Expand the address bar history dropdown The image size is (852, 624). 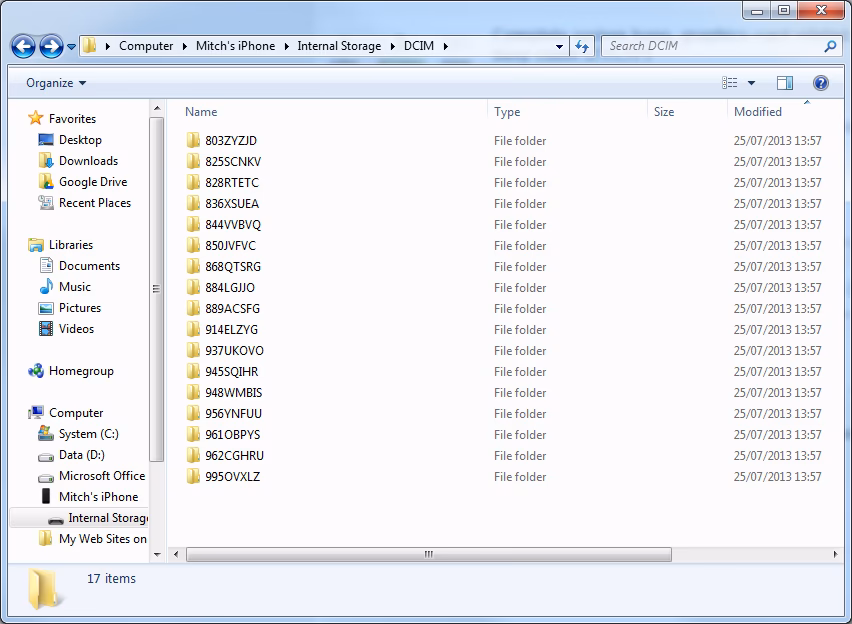pyautogui.click(x=560, y=46)
